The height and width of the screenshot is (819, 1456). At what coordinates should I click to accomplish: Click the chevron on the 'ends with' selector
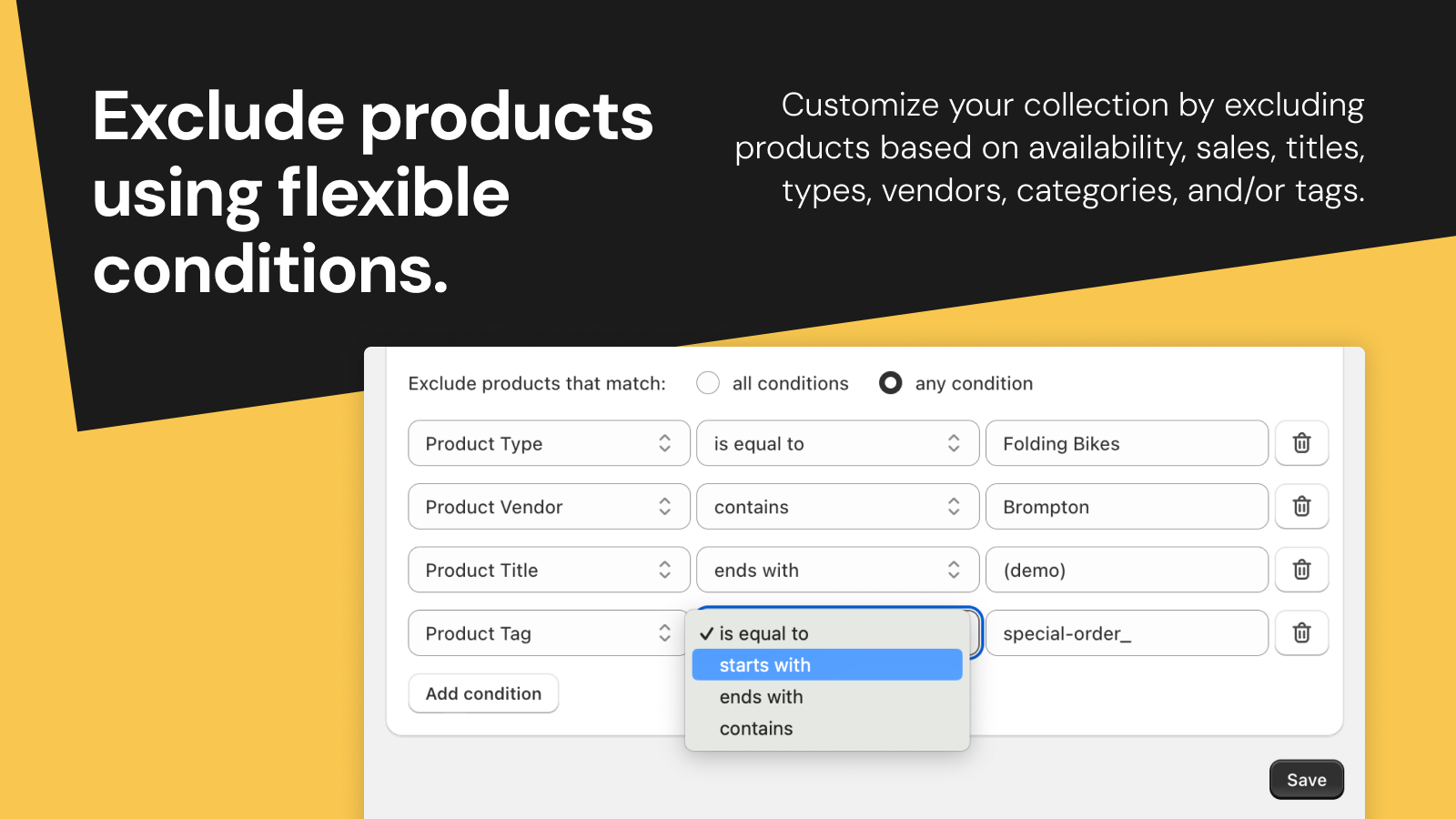coord(953,570)
